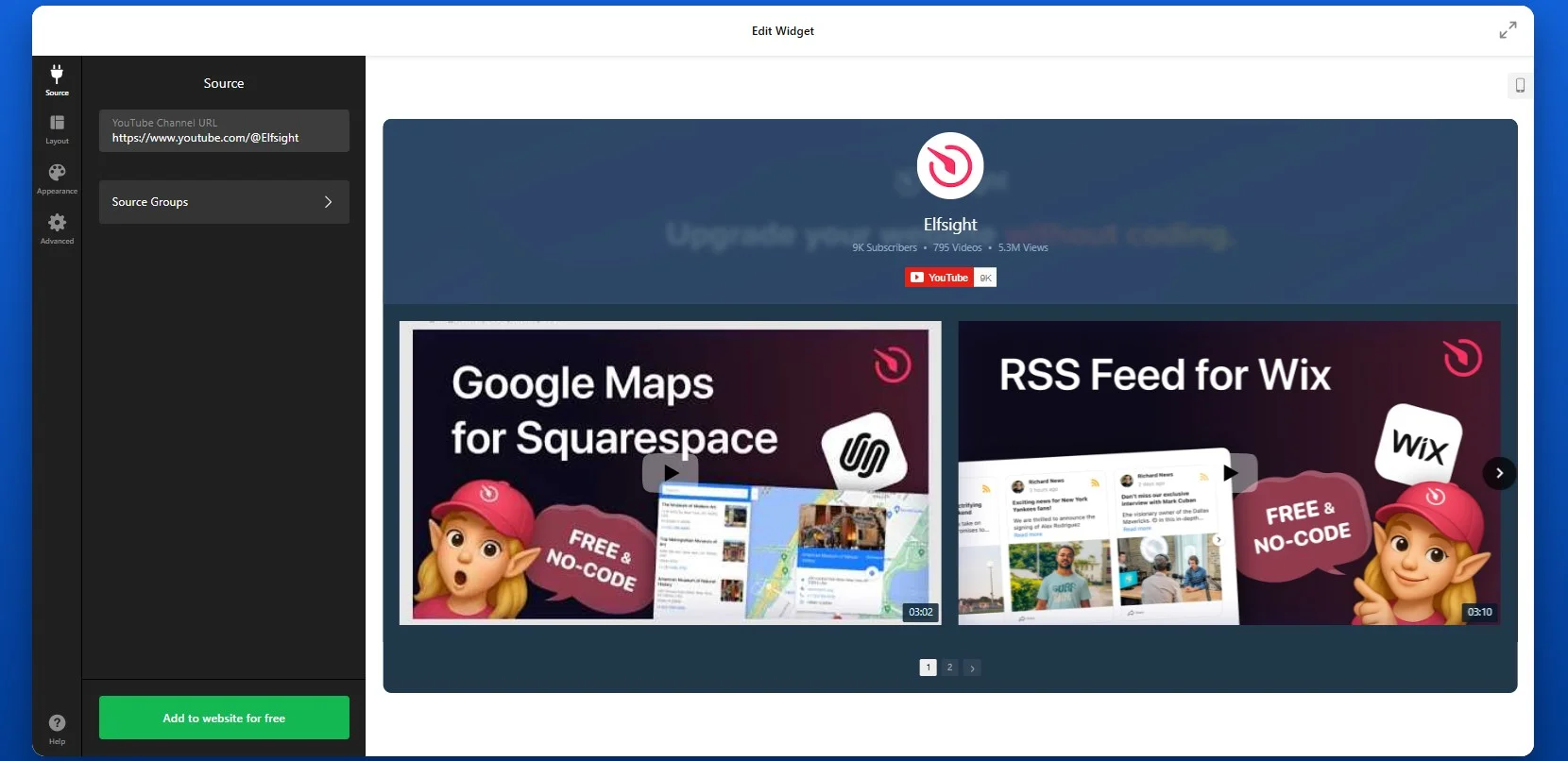Expand widget editor to fullscreen

coord(1508,30)
